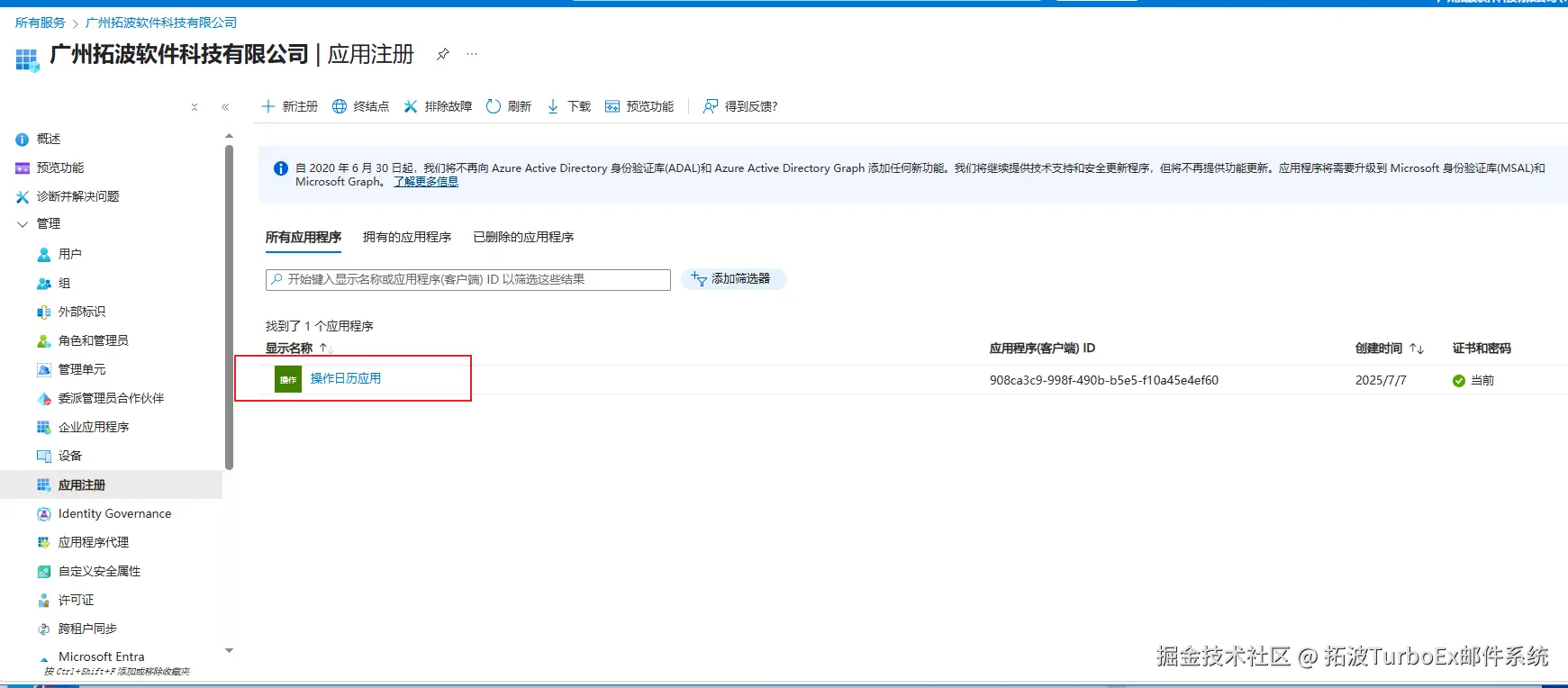Click the 应用程序(客户端) ID column header
Screen dimensions: 1568x688
click(1042, 349)
